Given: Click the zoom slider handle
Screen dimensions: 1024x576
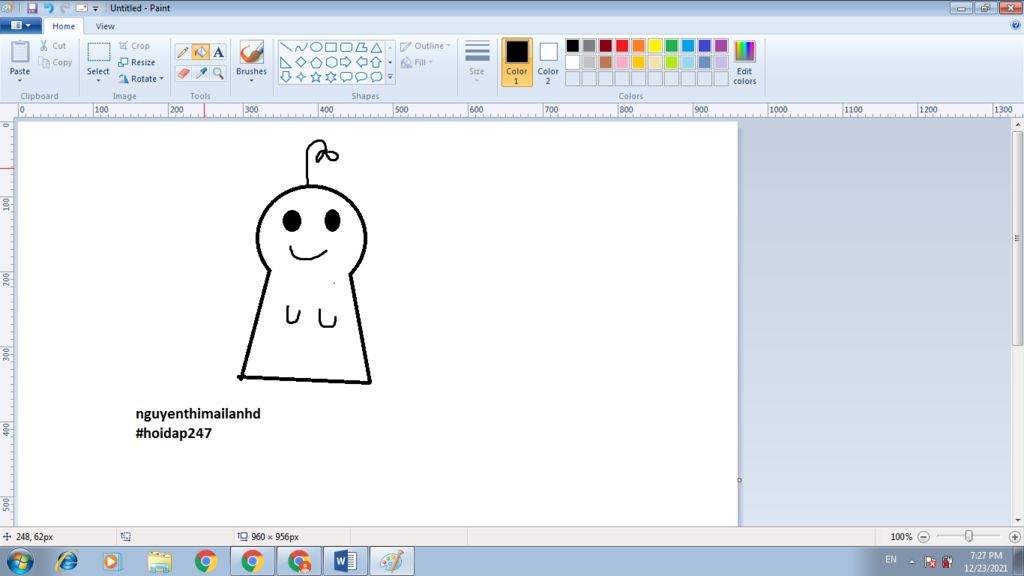Looking at the screenshot, I should point(969,536).
